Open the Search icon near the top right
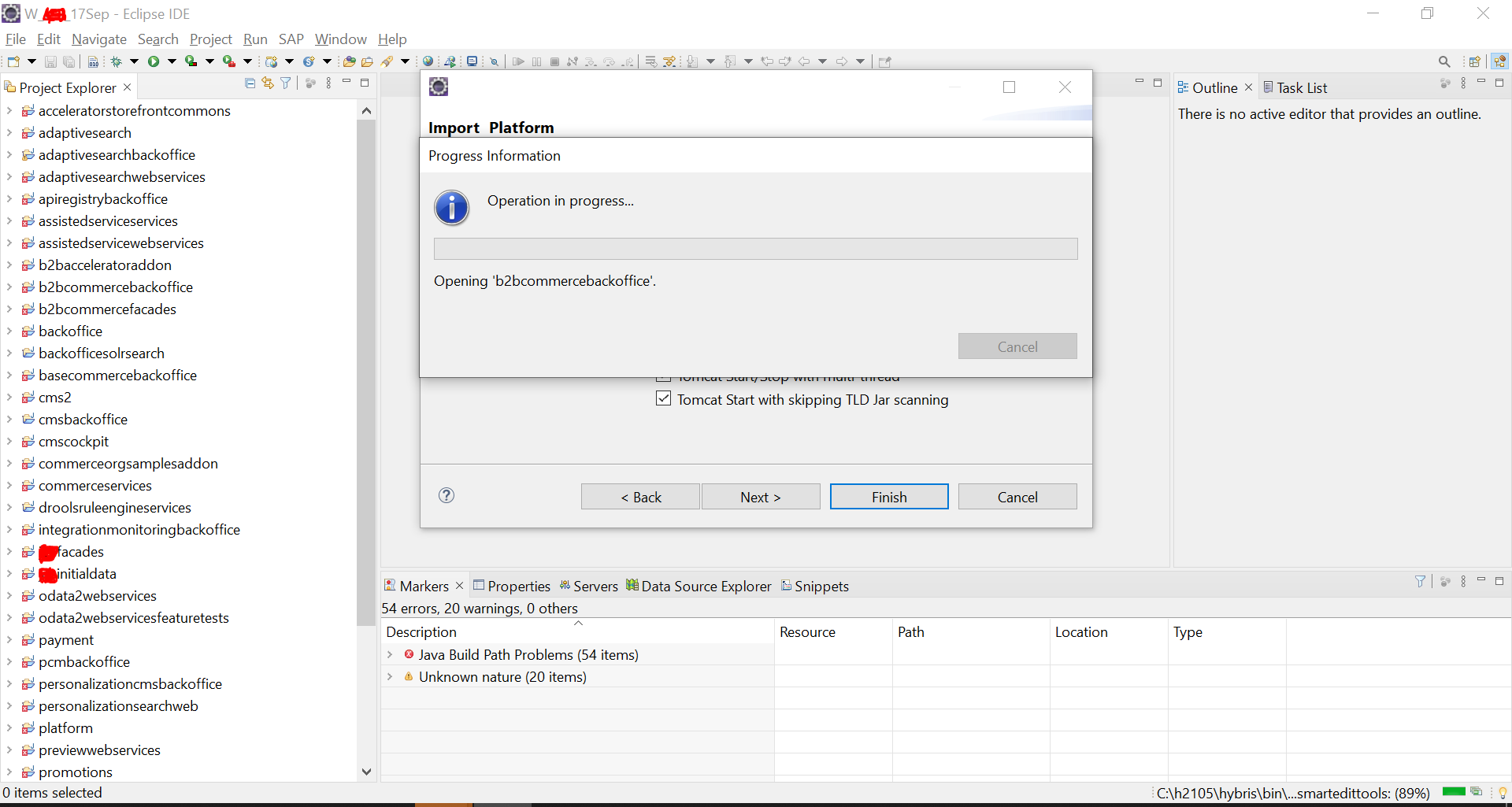 pyautogui.click(x=1445, y=61)
